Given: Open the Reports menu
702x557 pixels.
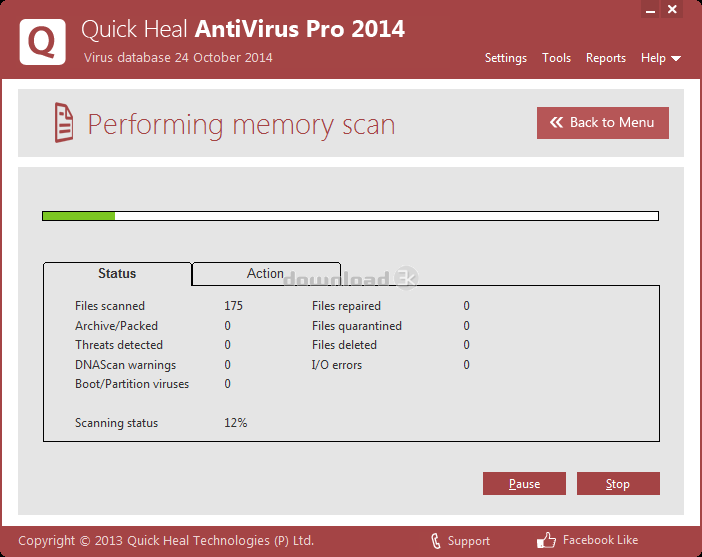Looking at the screenshot, I should (606, 58).
